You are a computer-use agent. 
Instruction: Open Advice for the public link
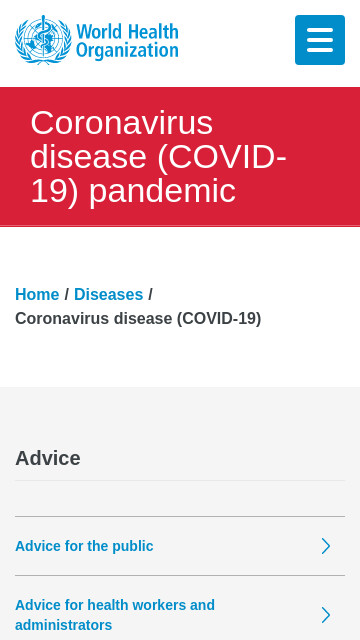(84, 546)
